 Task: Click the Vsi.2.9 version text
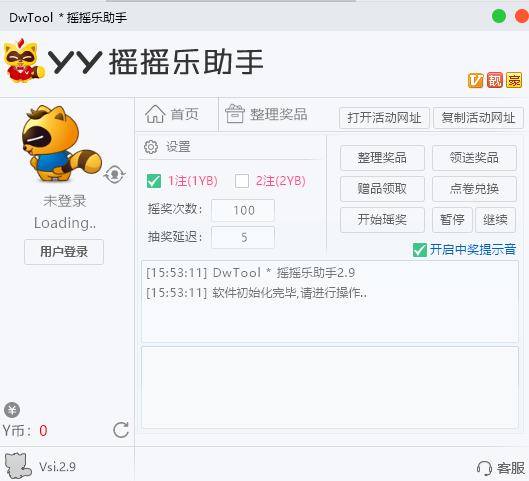[57, 467]
